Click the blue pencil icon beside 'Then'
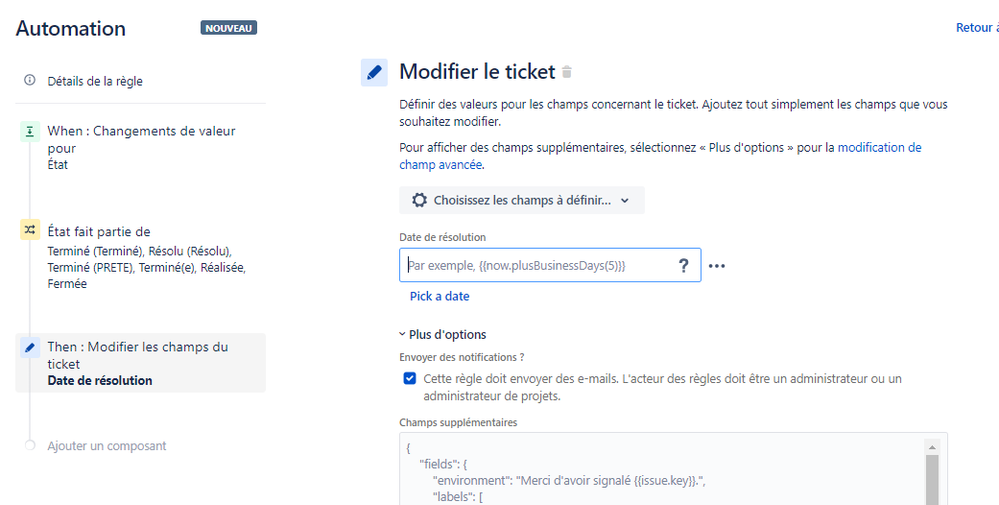The height and width of the screenshot is (505, 999). [29, 348]
